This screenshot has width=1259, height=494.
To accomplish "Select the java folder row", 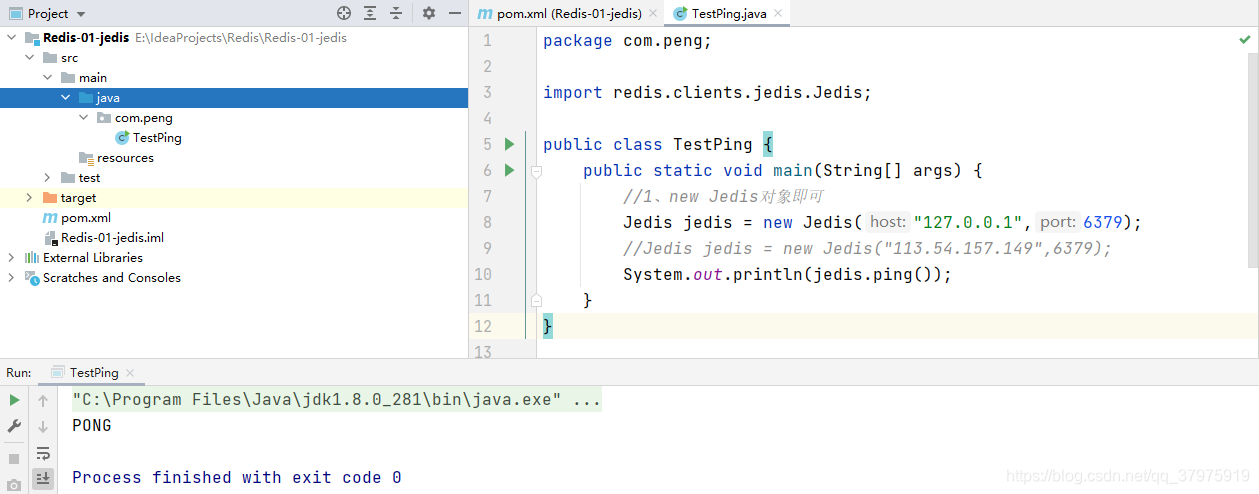I will click(x=233, y=98).
